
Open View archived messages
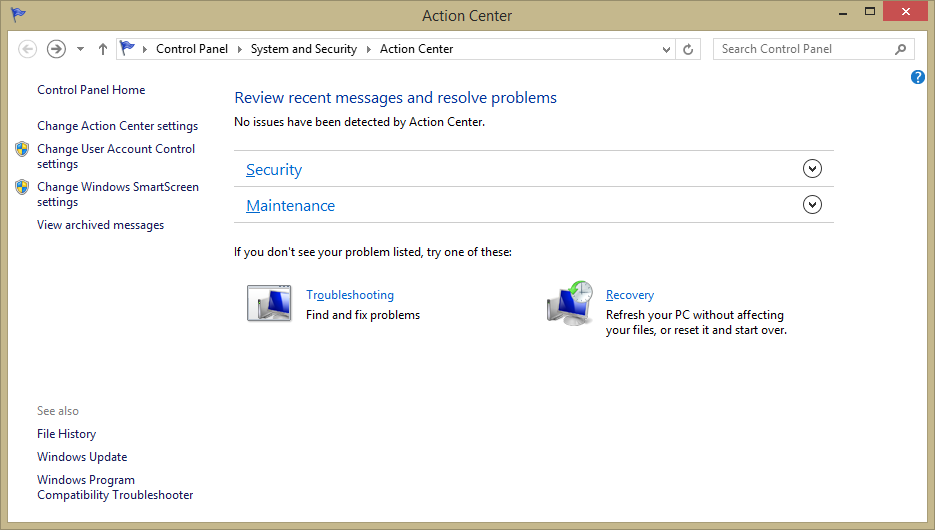tap(100, 225)
